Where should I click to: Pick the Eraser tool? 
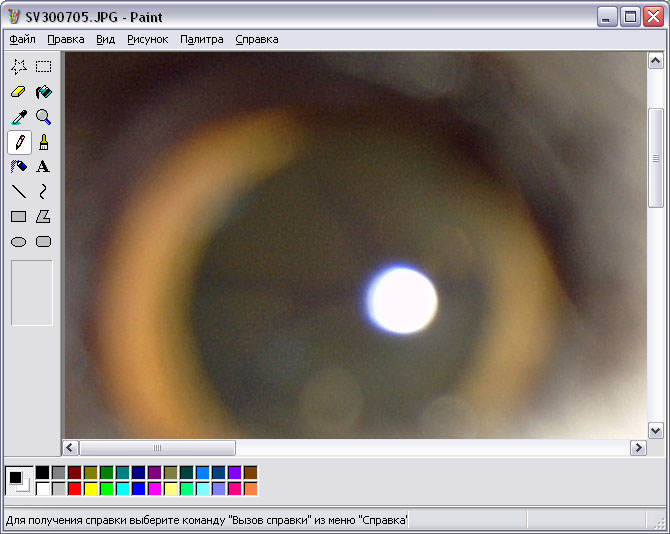tap(18, 92)
